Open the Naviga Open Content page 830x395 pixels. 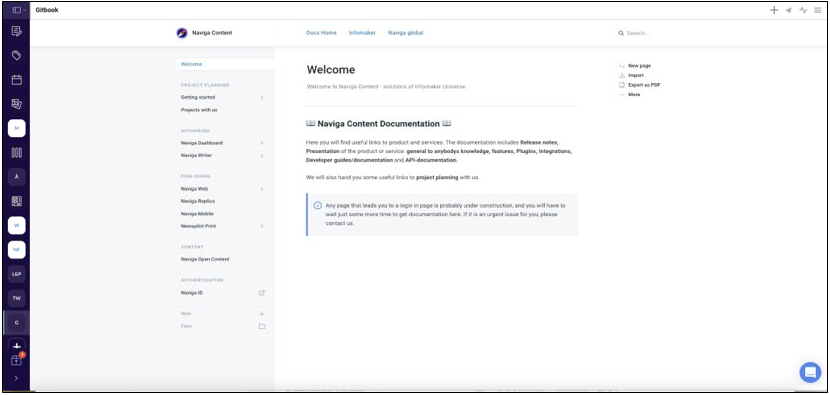coord(205,259)
